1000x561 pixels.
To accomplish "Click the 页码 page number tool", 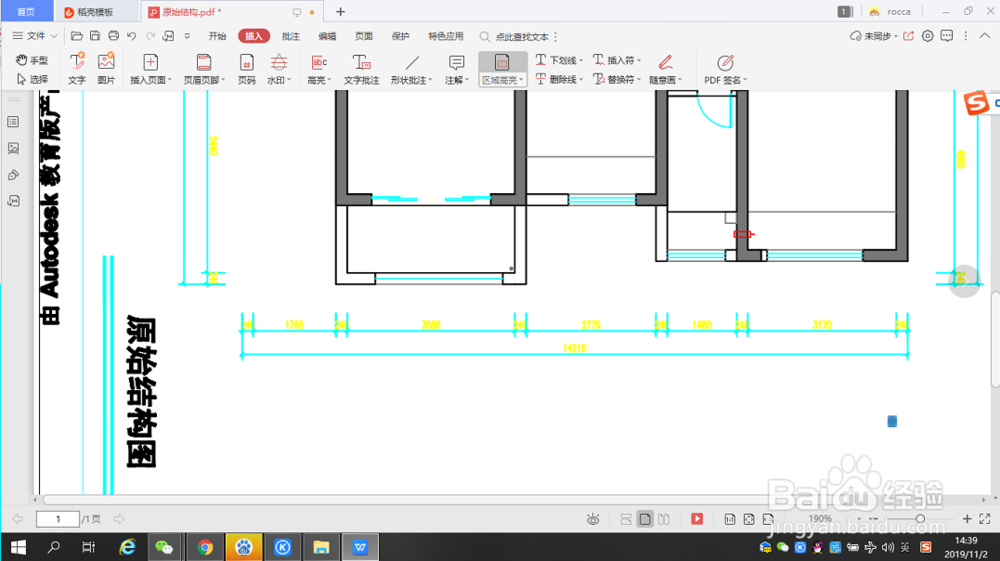I will (246, 69).
